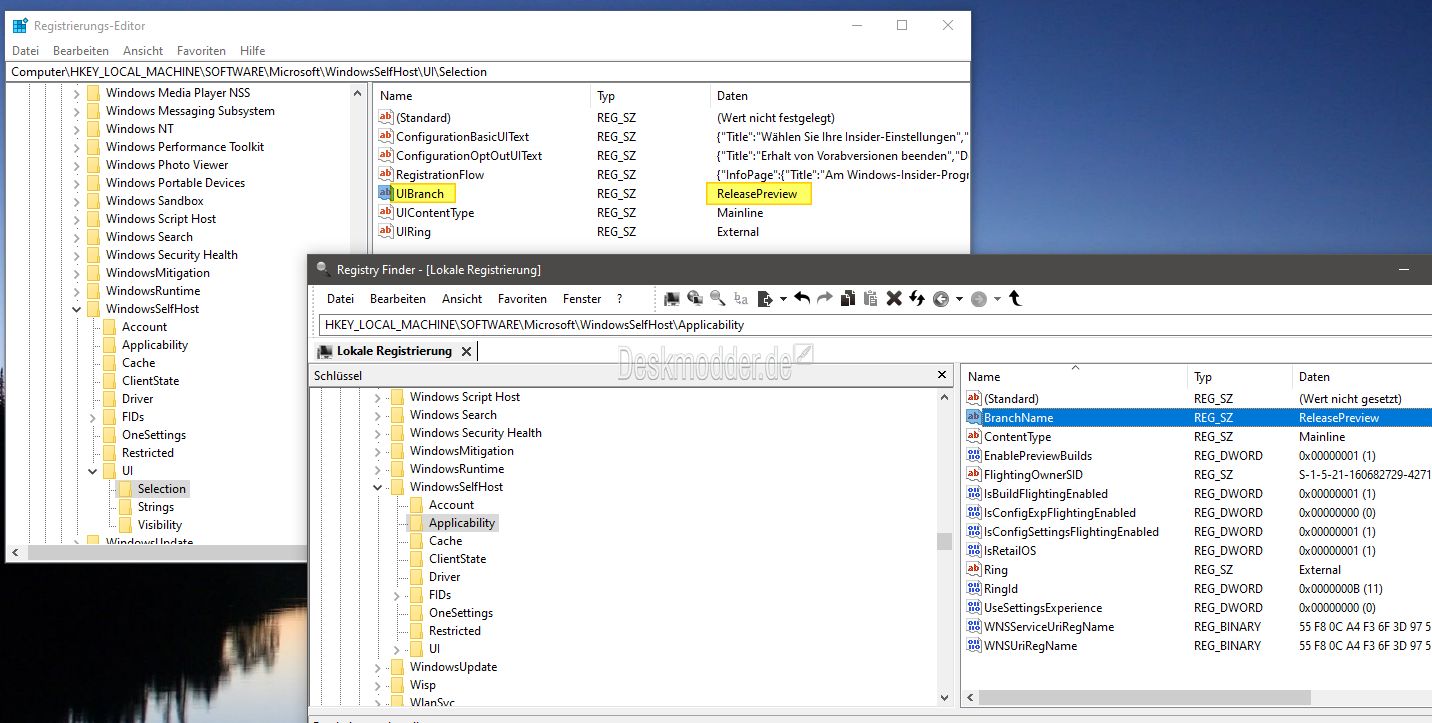The height and width of the screenshot is (723, 1432).
Task: Open the dropdown arrow beside the import/export icon
Action: coord(783,299)
